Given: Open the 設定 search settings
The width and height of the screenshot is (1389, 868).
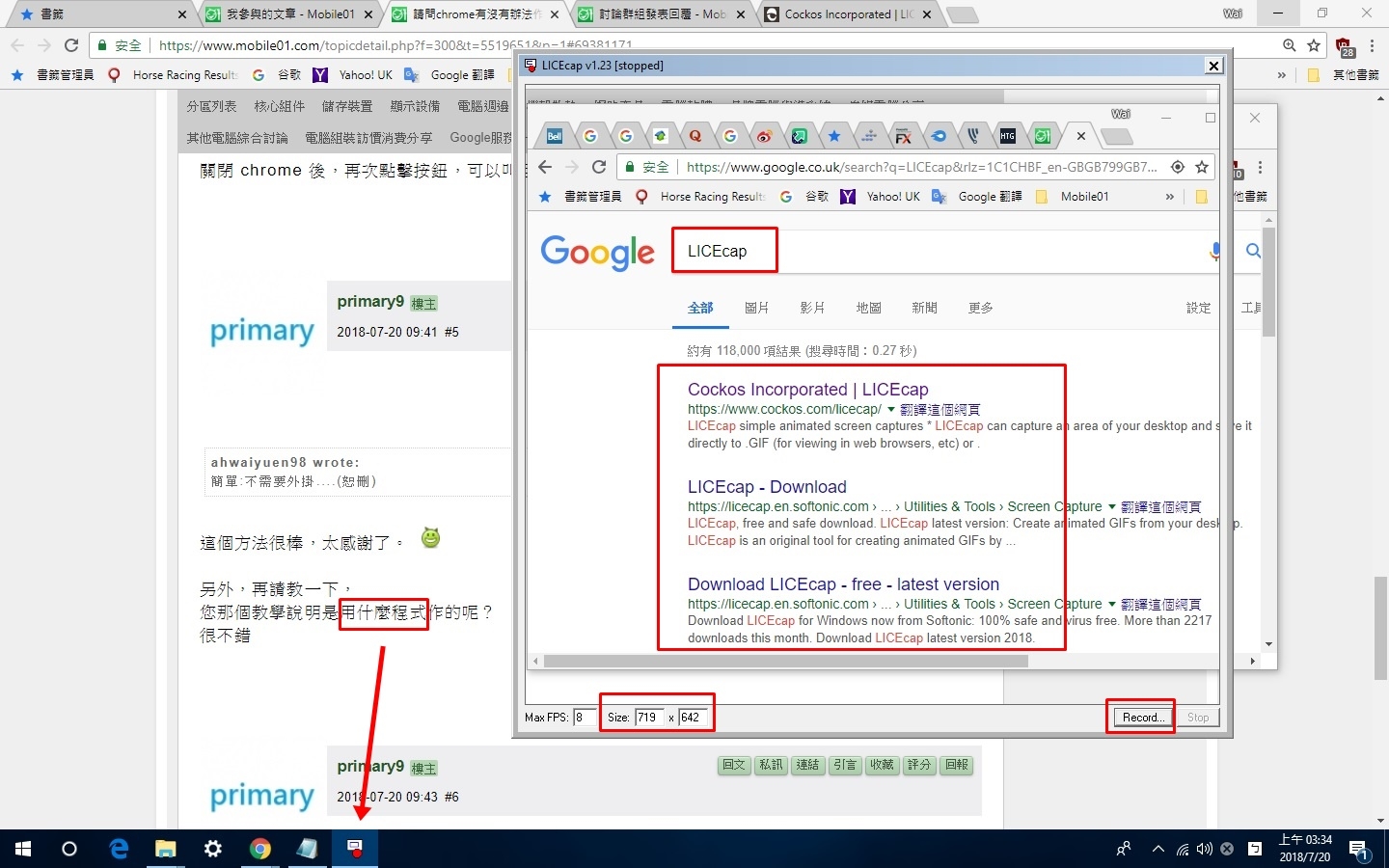Looking at the screenshot, I should click(x=1198, y=308).
